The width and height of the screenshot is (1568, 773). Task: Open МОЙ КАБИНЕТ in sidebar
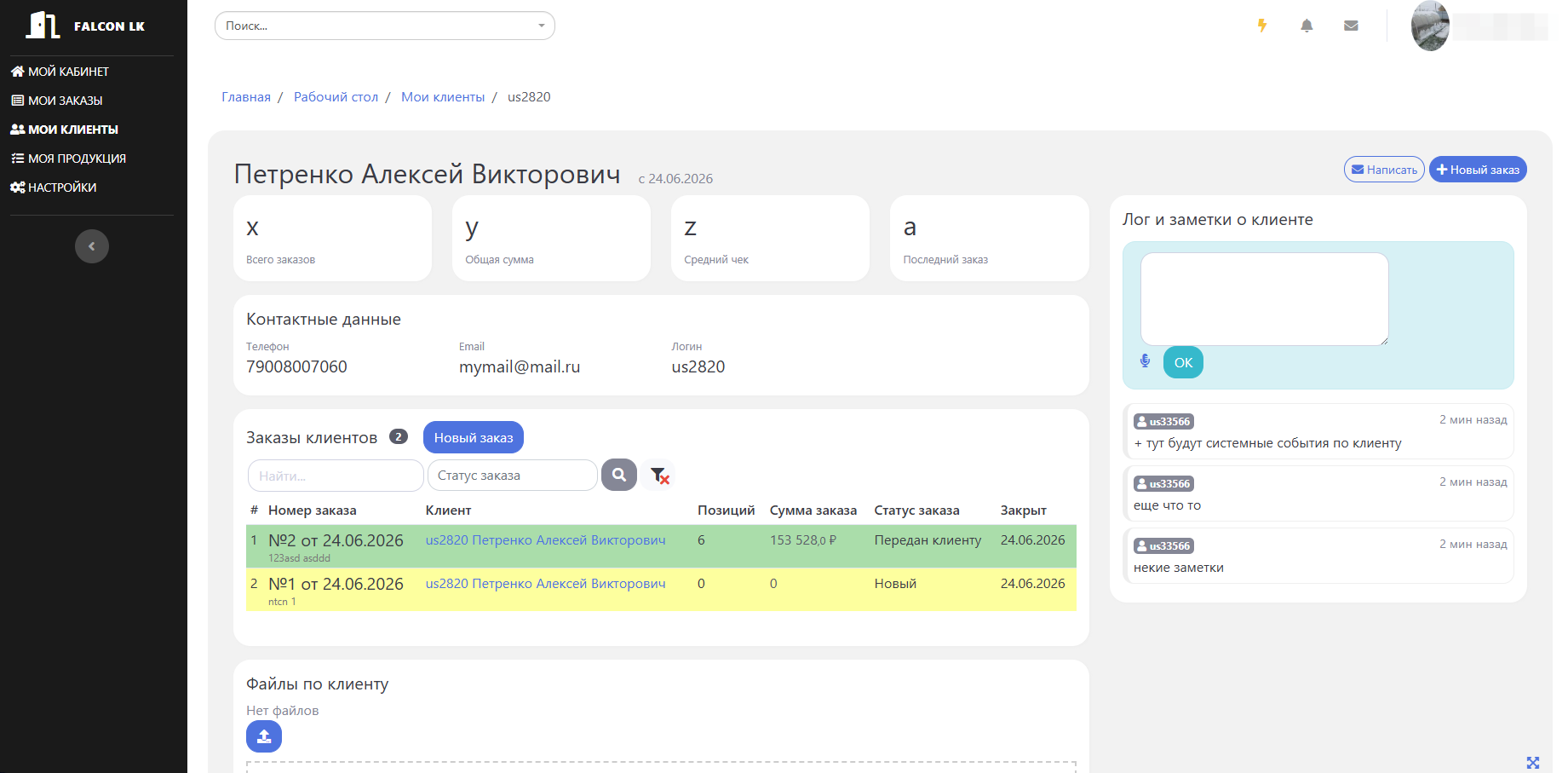coord(60,72)
